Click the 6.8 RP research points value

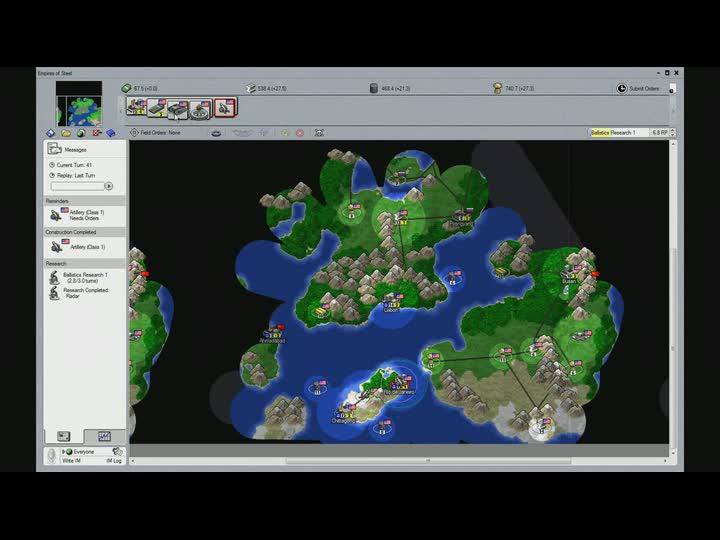(659, 133)
